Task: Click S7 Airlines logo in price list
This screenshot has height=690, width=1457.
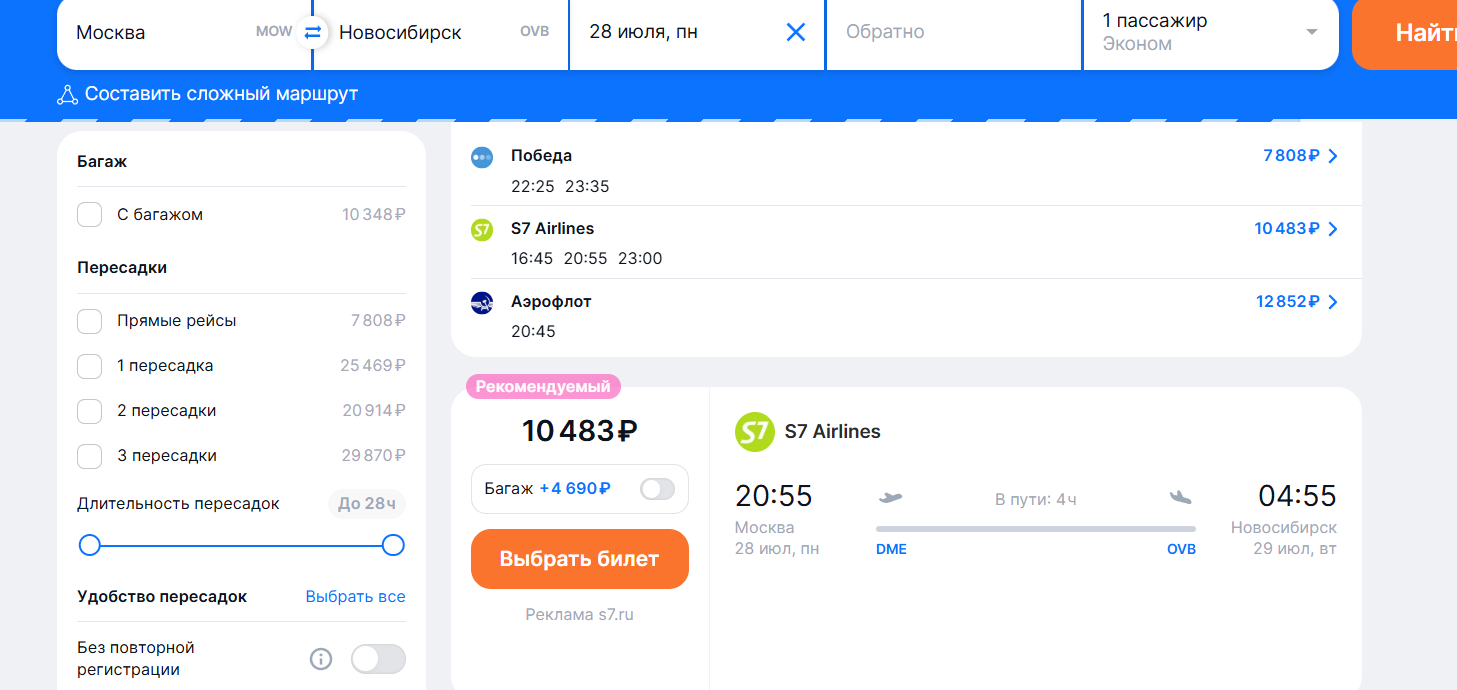Action: 482,229
